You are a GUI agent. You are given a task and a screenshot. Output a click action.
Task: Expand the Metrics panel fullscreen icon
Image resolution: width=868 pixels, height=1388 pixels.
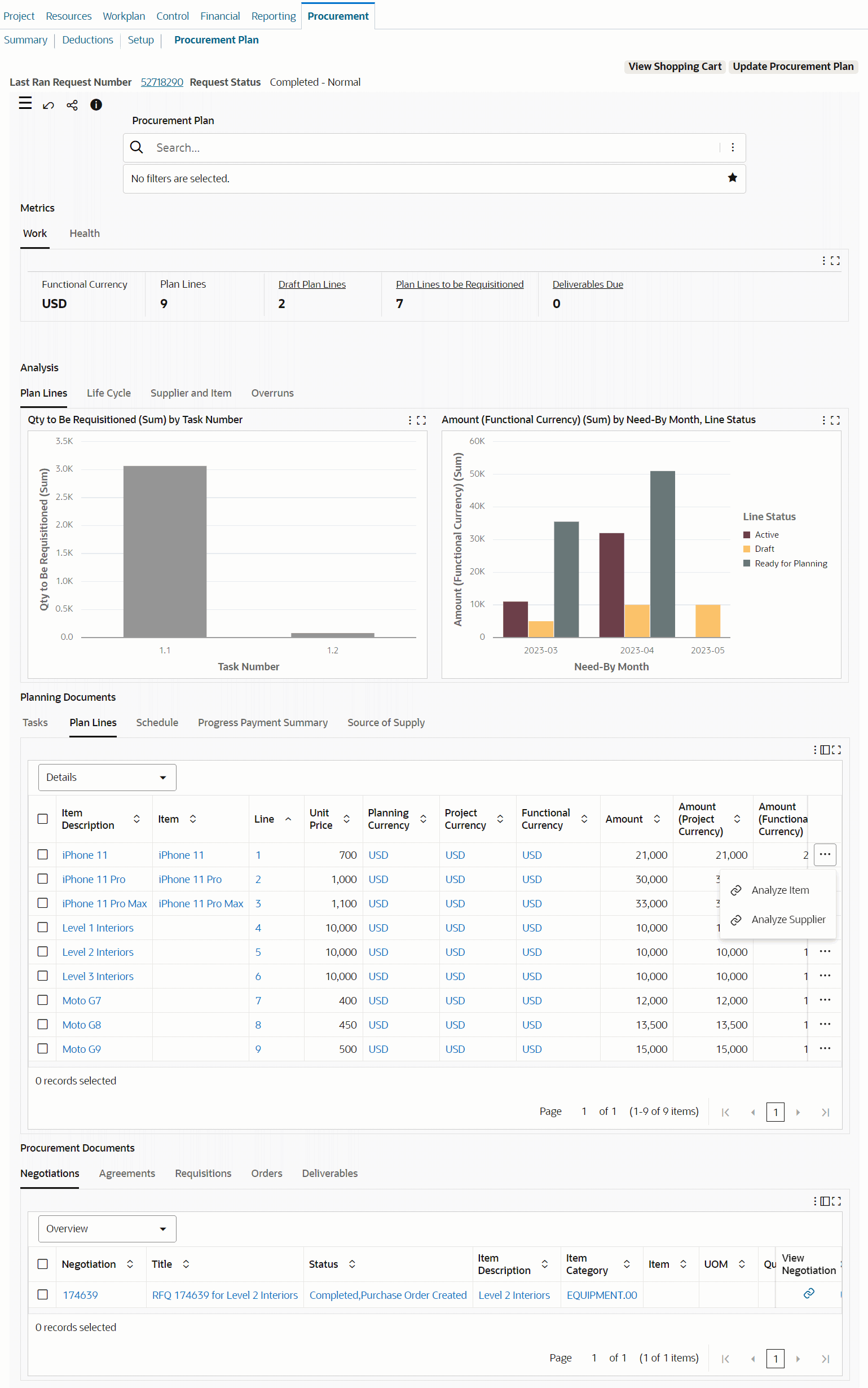[835, 261]
